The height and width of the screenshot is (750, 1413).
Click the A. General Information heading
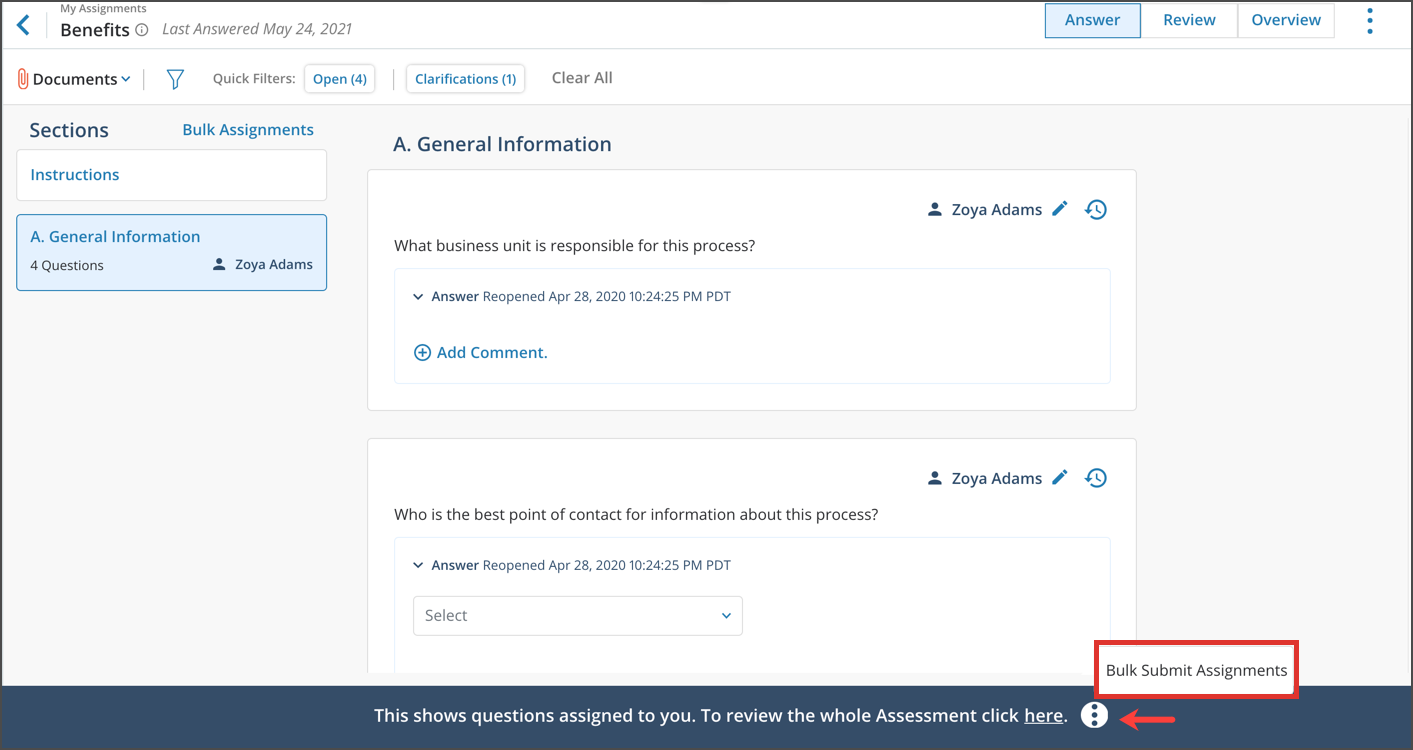coord(502,144)
